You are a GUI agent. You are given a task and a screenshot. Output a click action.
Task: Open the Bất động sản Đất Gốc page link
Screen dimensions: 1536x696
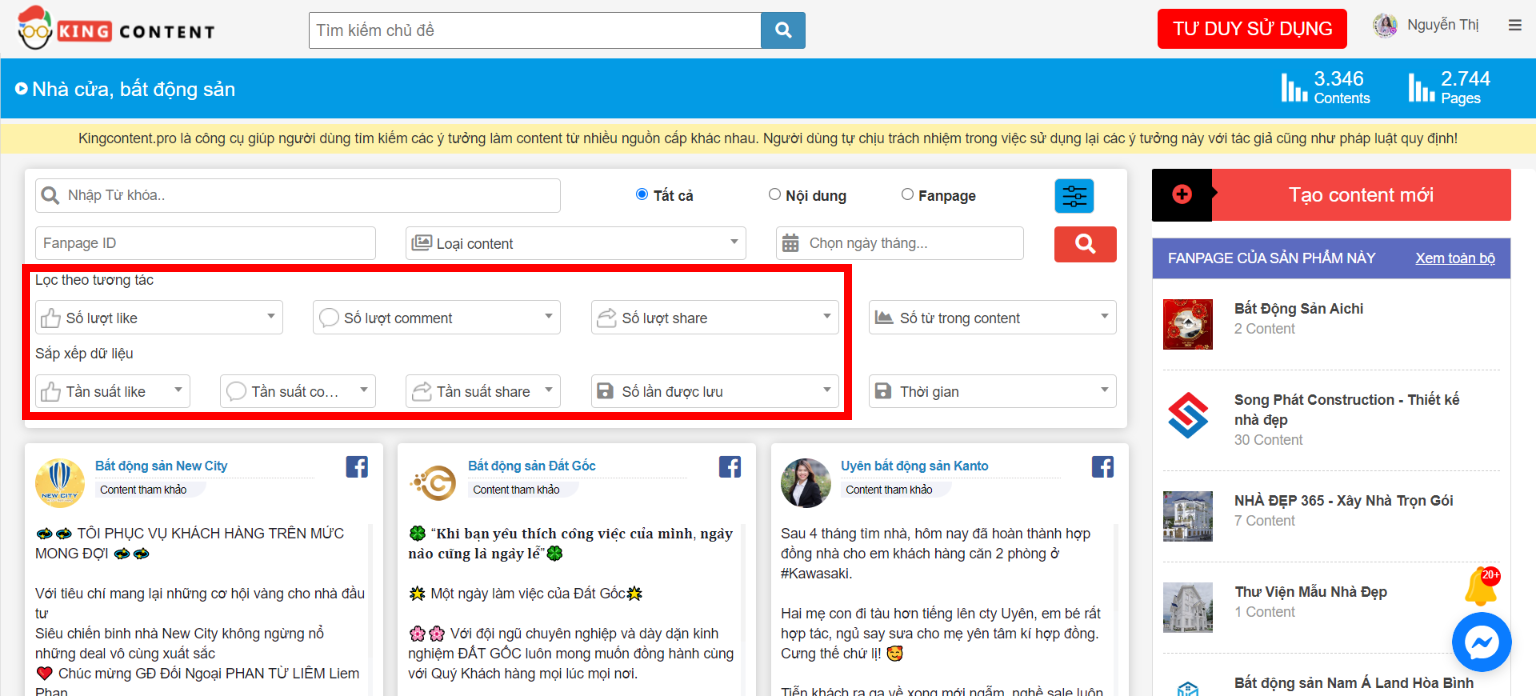tap(532, 466)
